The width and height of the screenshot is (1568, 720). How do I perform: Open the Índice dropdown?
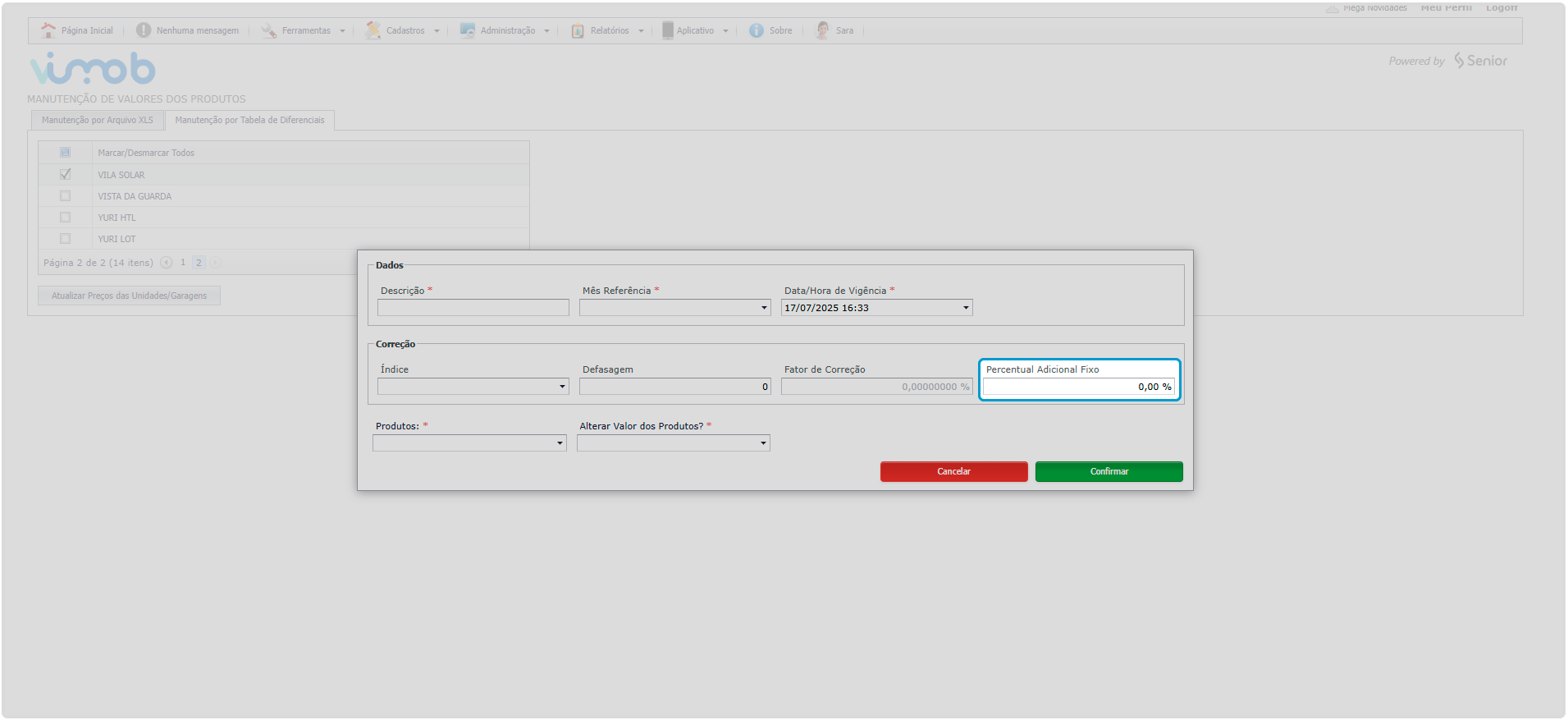point(562,387)
